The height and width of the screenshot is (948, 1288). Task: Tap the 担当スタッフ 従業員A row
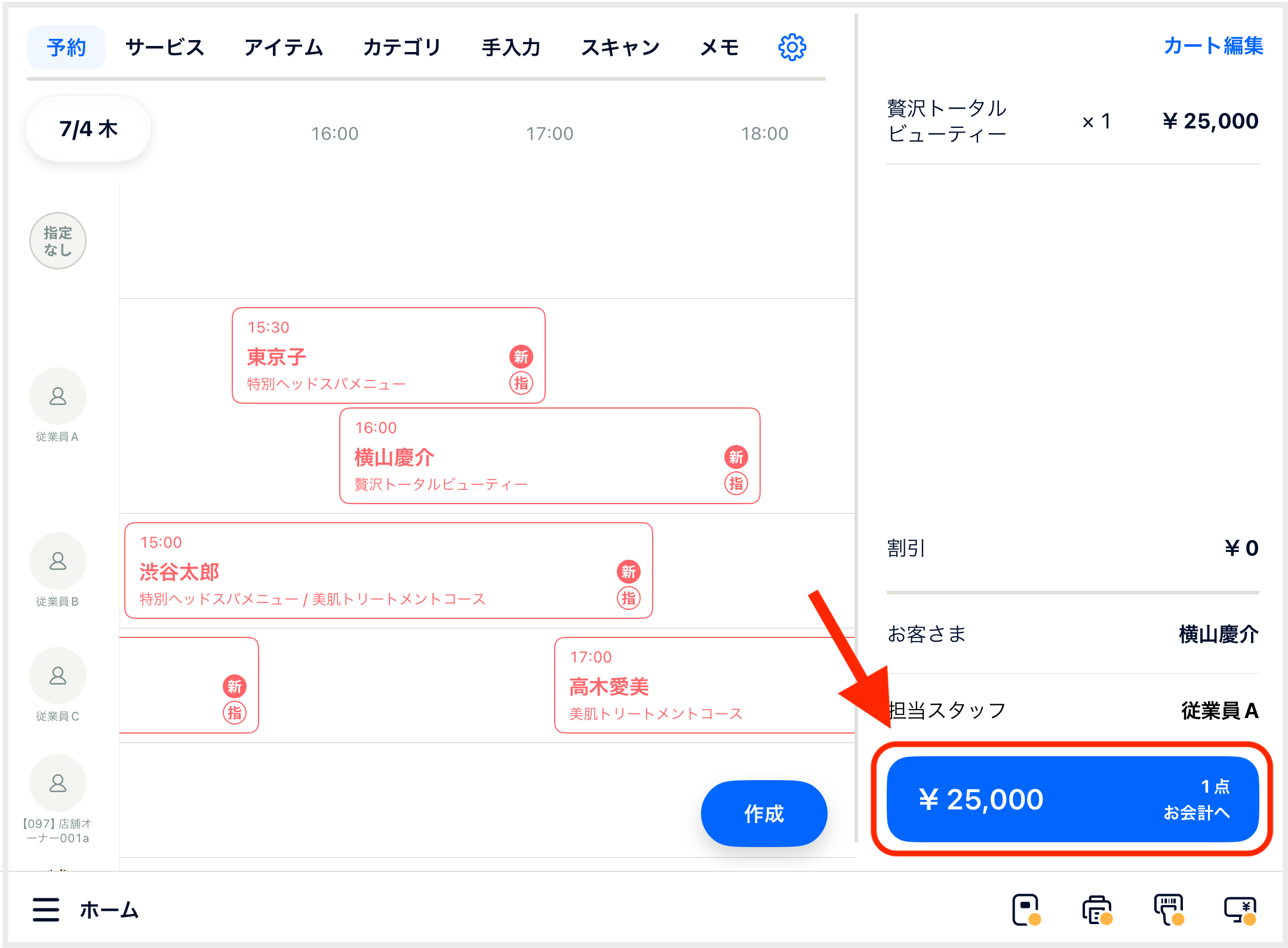pyautogui.click(x=1072, y=710)
